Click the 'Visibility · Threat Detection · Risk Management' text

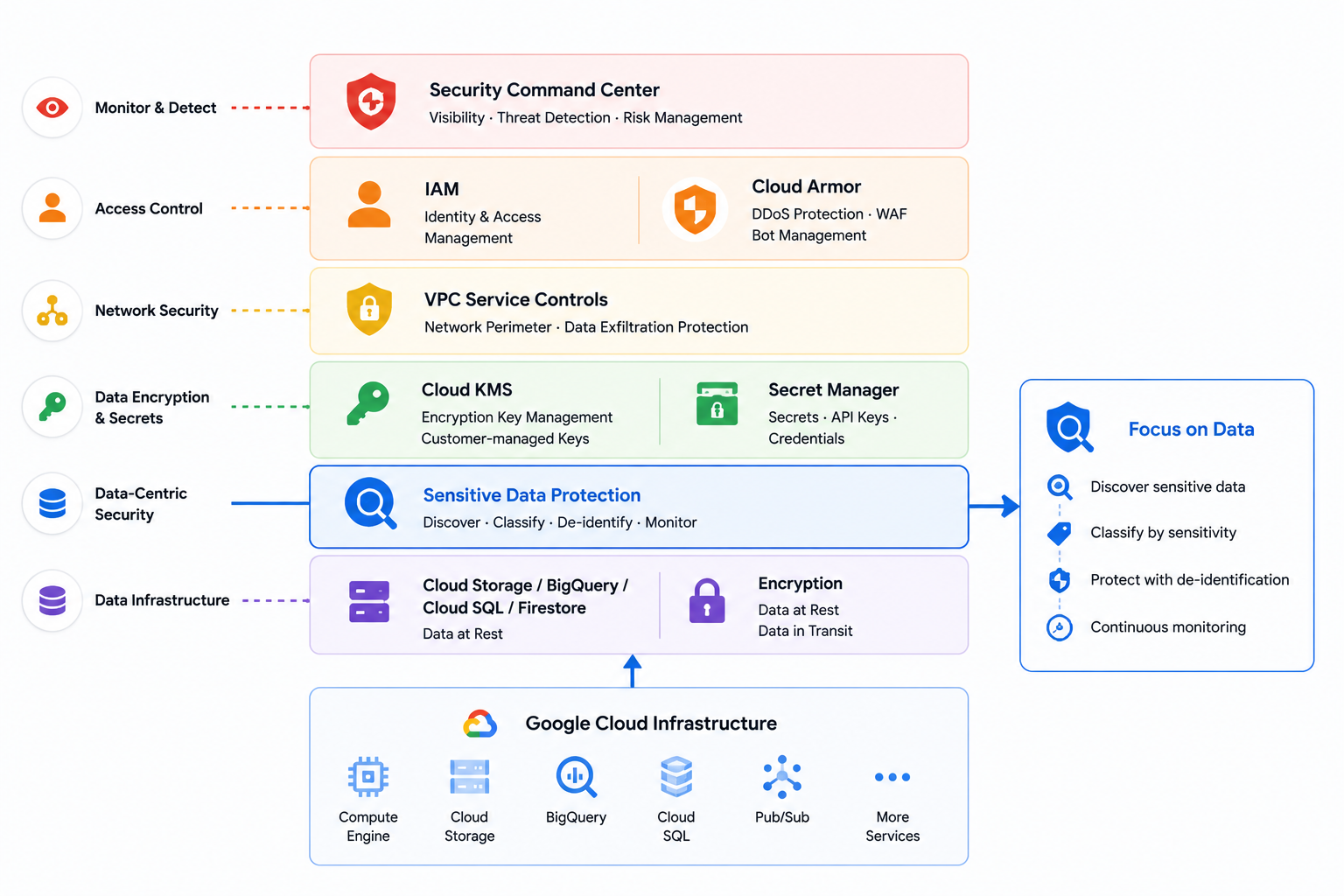pos(585,118)
